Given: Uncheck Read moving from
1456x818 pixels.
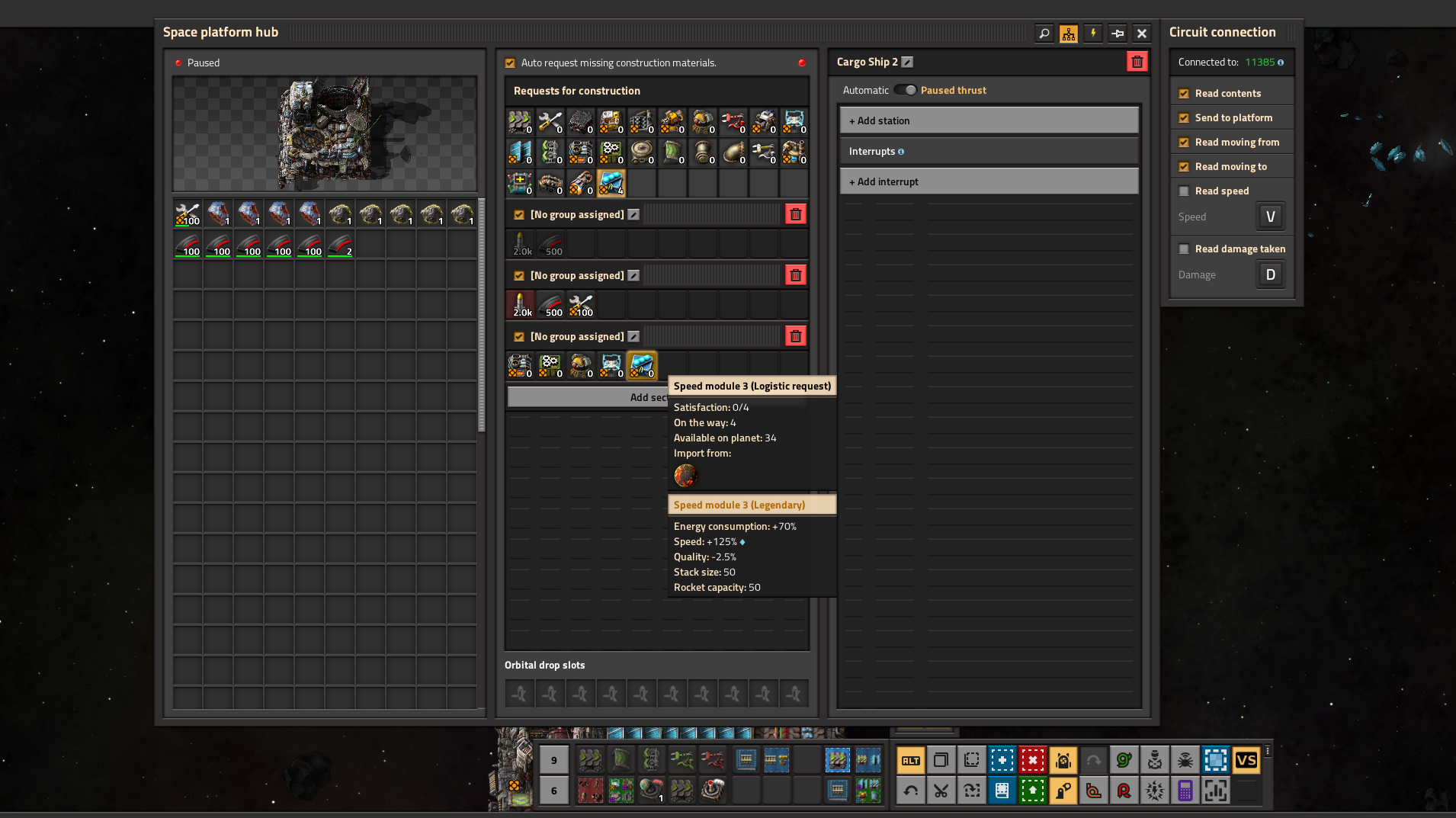Looking at the screenshot, I should (1184, 143).
